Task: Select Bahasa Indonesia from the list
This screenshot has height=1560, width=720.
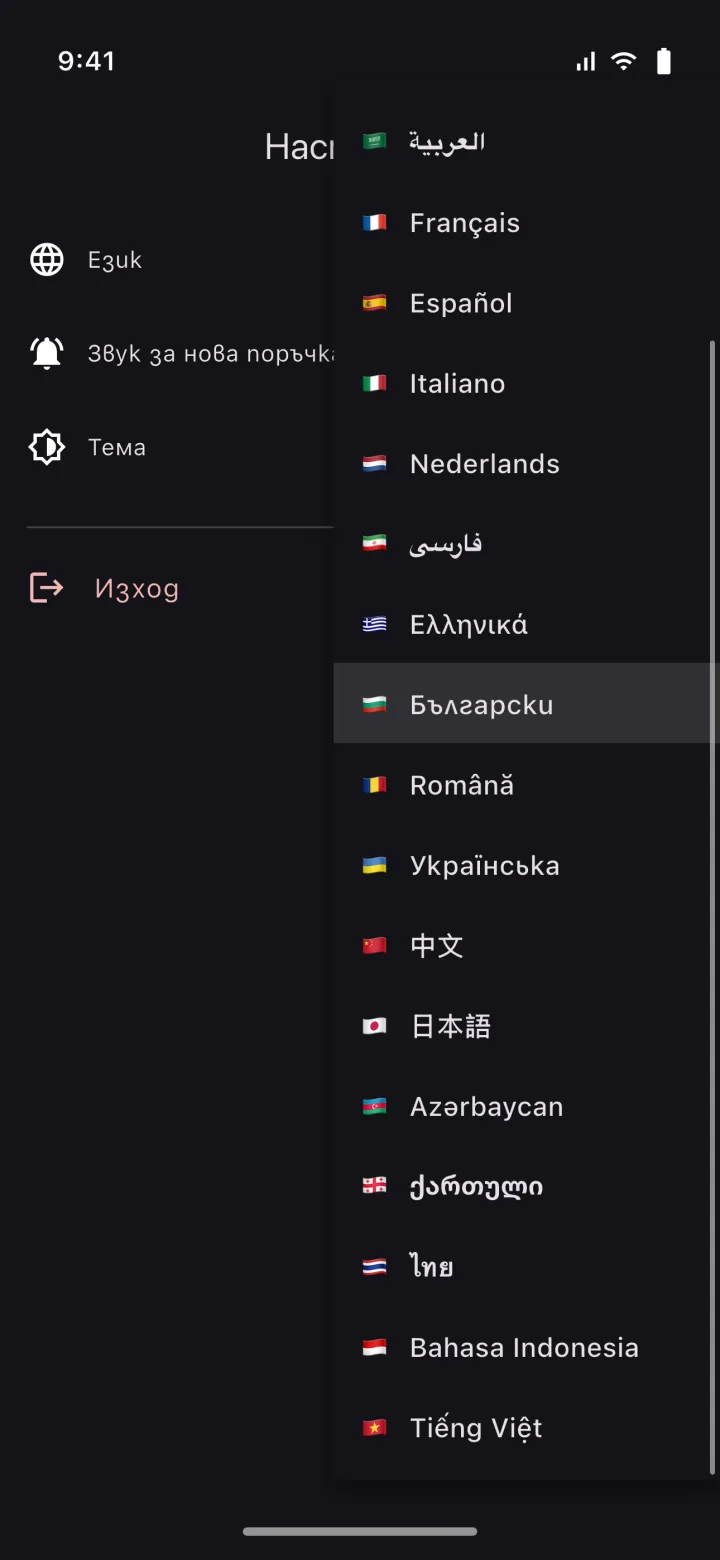Action: point(524,1347)
